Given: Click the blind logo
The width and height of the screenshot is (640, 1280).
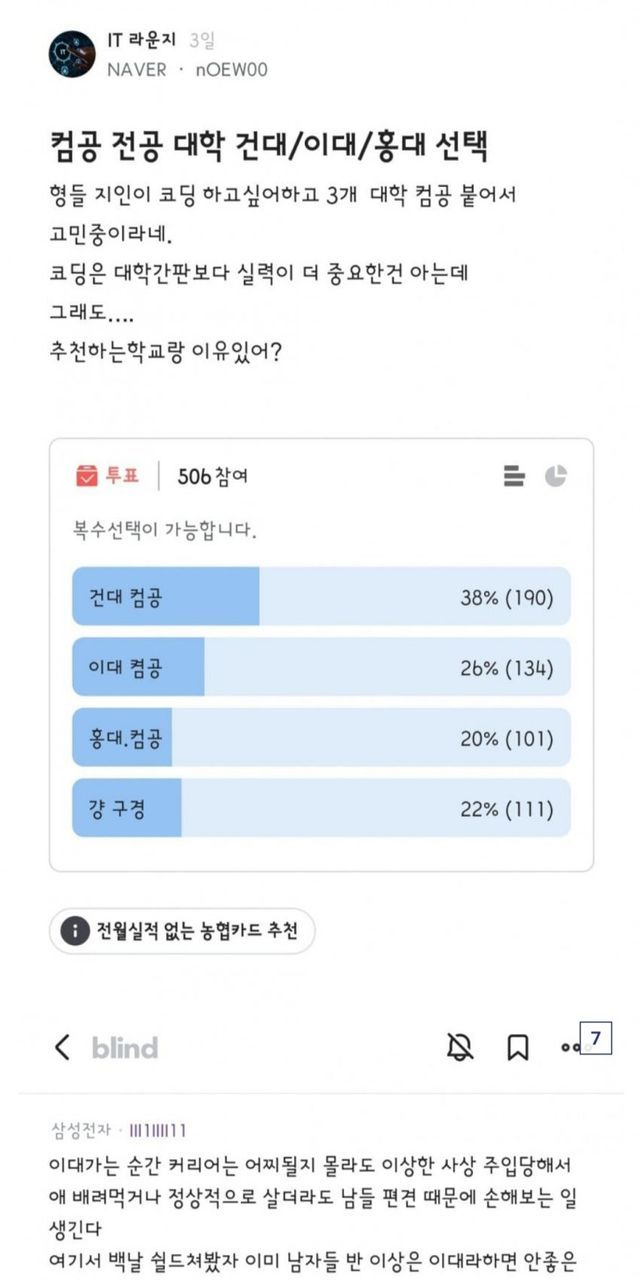Looking at the screenshot, I should (125, 1048).
